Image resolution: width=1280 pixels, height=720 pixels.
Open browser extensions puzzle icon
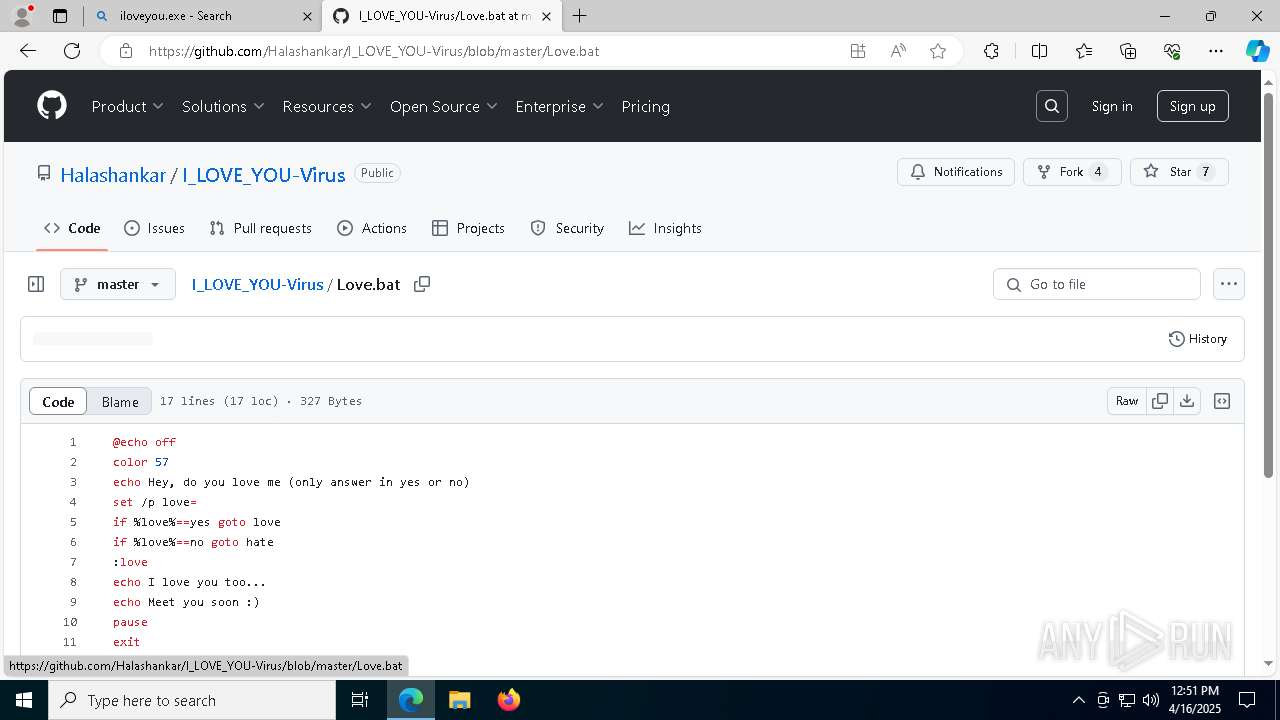click(991, 51)
